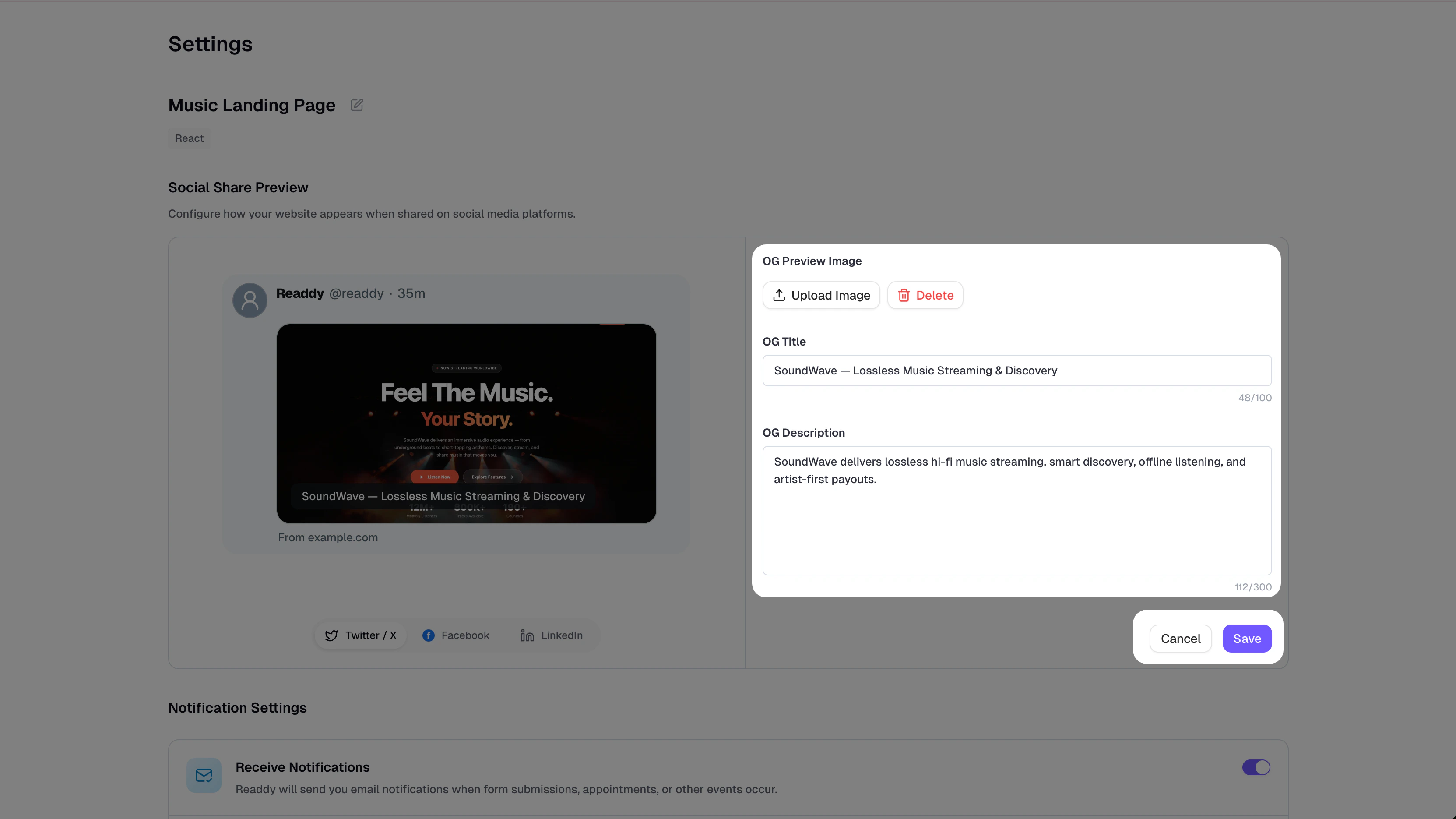This screenshot has height=819, width=1456.
Task: Click into the OG Title input field
Action: pos(1017,371)
